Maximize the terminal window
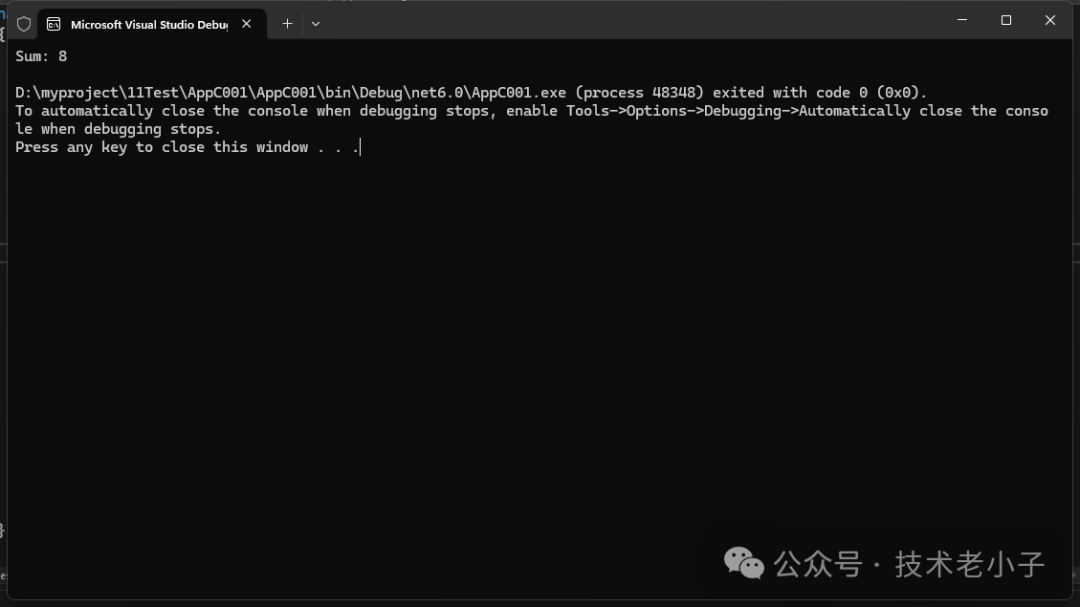Screen dimensions: 1080x607 (1006, 20)
